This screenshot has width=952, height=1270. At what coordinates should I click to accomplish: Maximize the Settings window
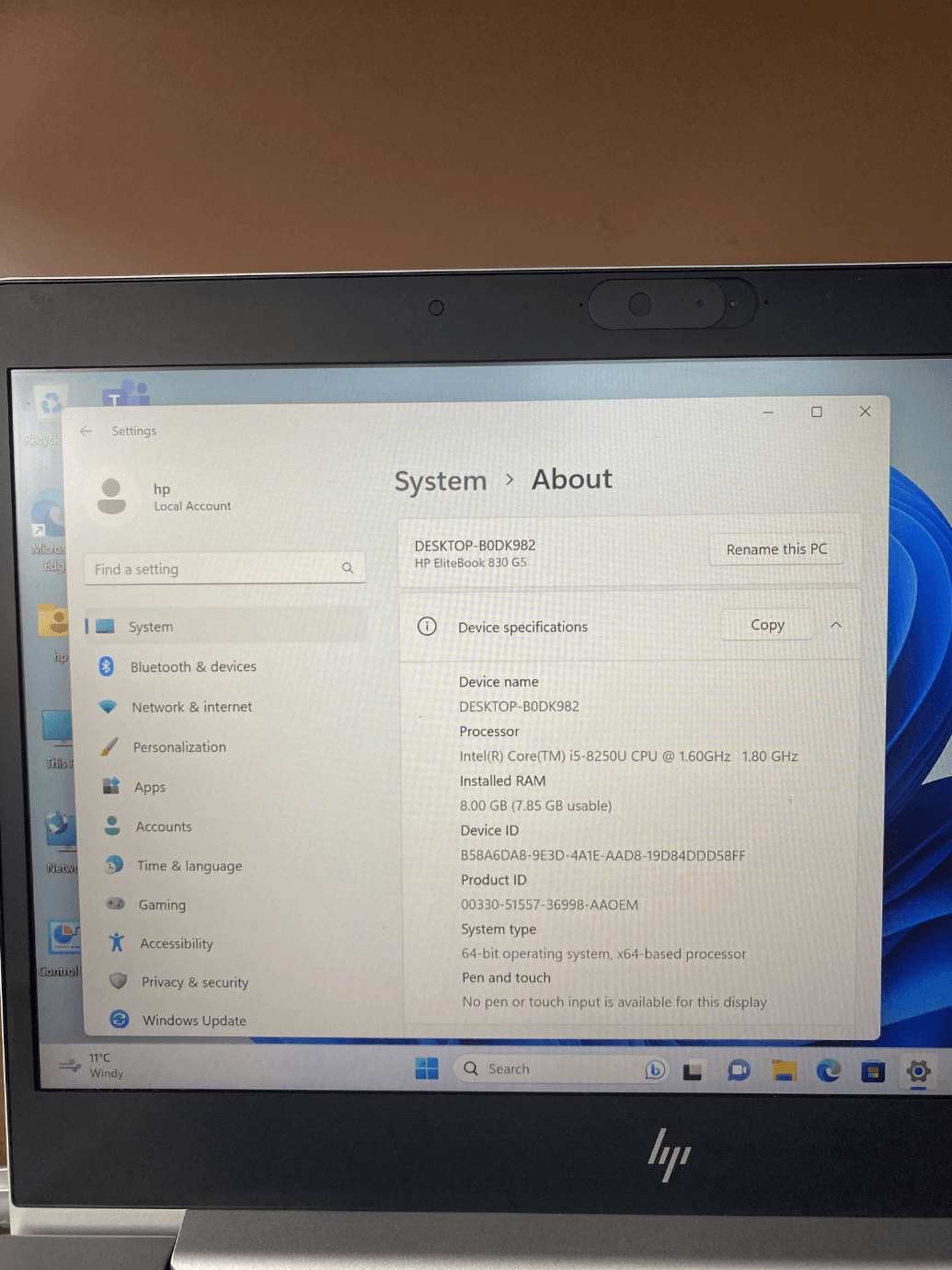pos(816,411)
